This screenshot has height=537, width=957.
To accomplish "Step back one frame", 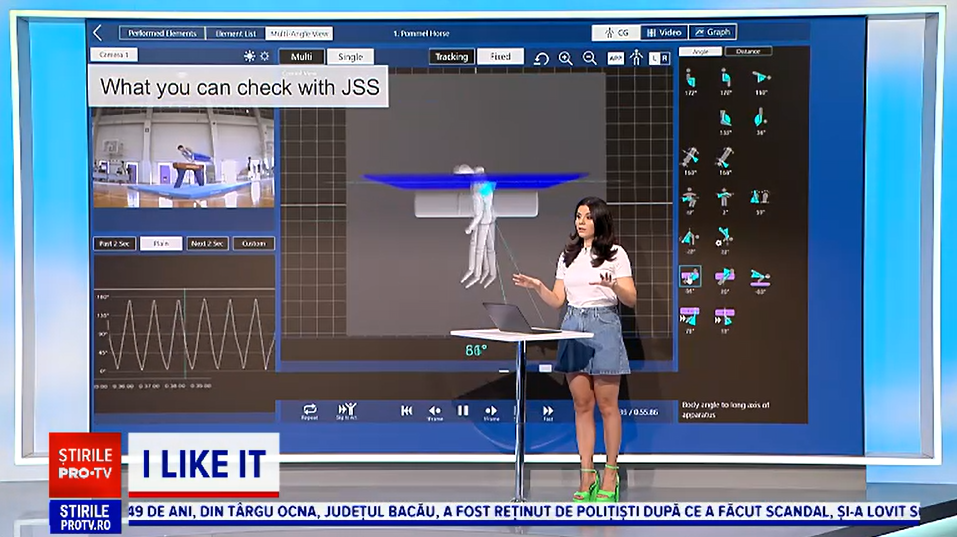I will point(435,412).
